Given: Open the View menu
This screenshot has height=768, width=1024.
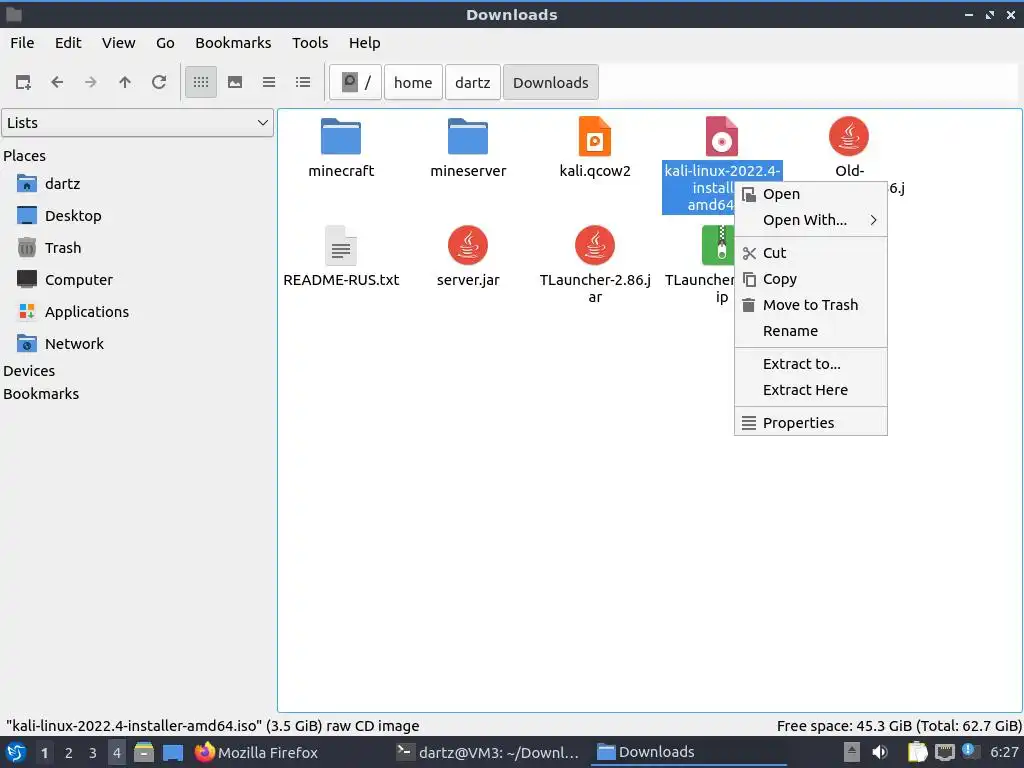Looking at the screenshot, I should (118, 43).
